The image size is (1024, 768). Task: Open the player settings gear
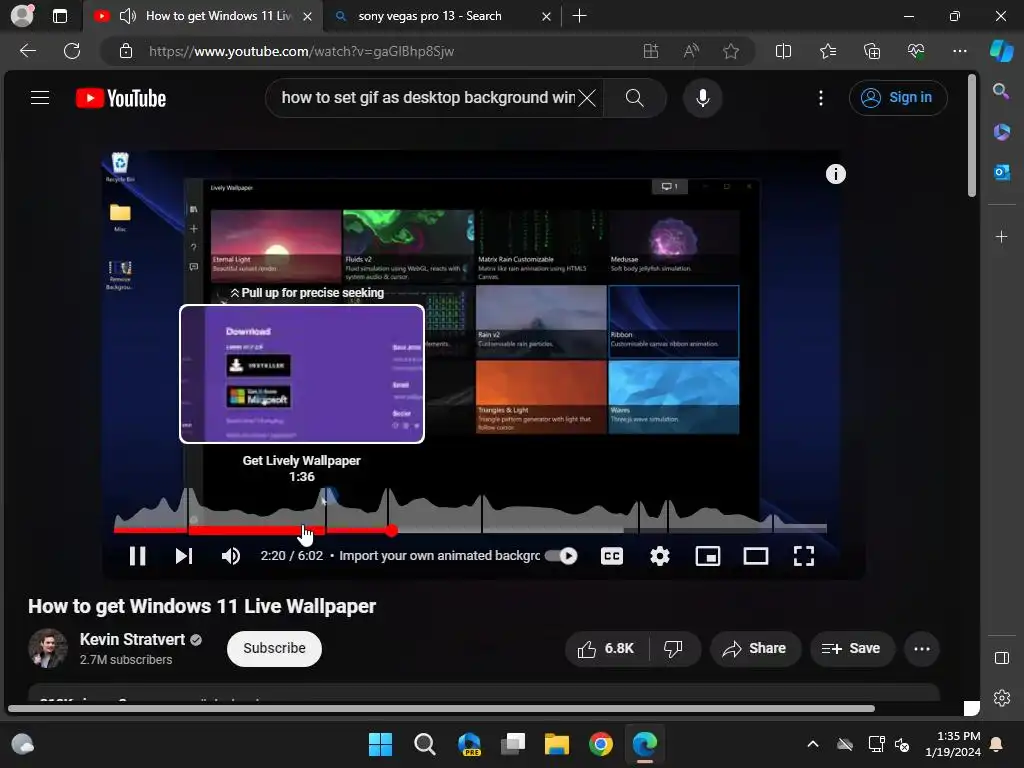660,556
